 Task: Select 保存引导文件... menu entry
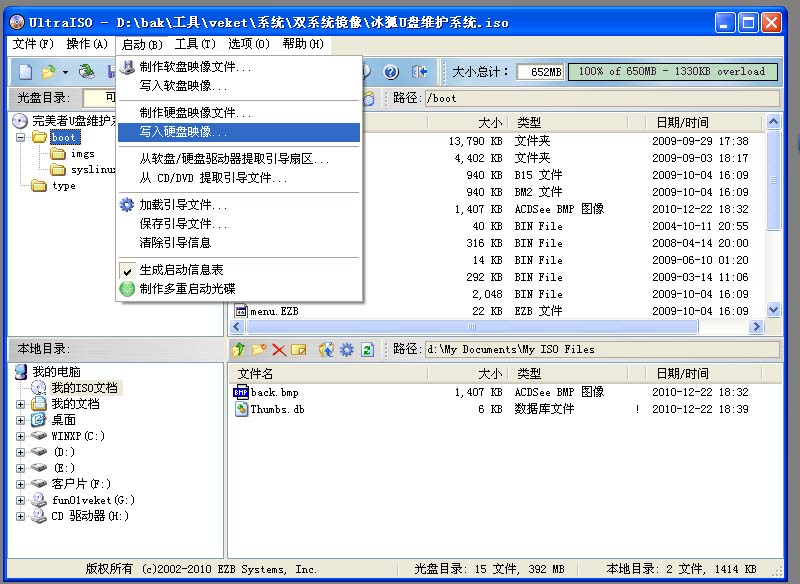239,224
